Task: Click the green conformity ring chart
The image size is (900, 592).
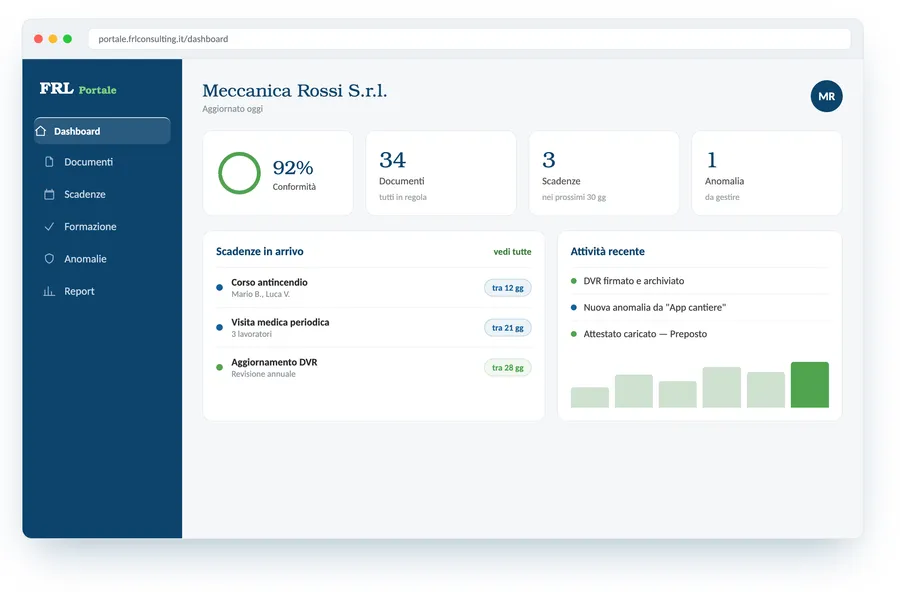Action: [x=239, y=173]
